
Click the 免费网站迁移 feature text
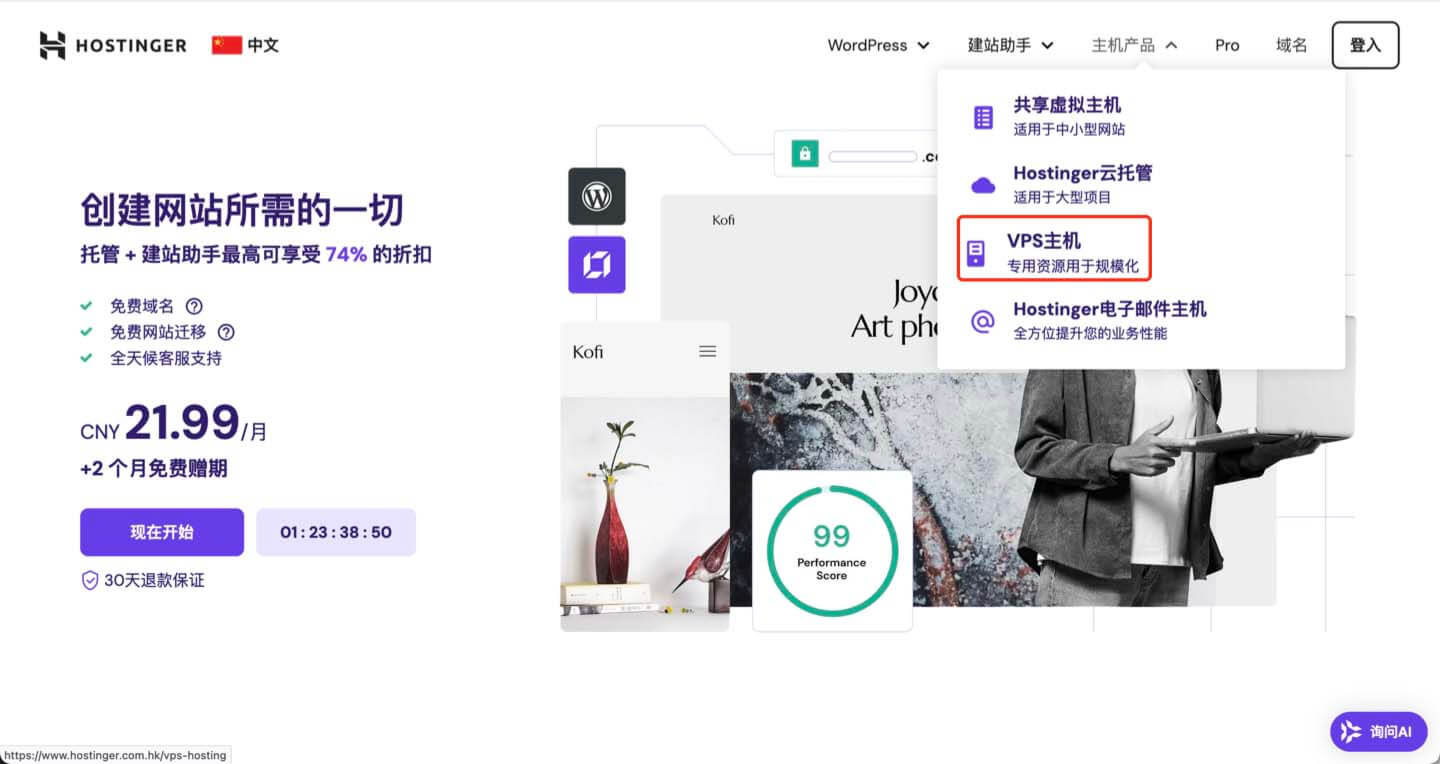(158, 332)
